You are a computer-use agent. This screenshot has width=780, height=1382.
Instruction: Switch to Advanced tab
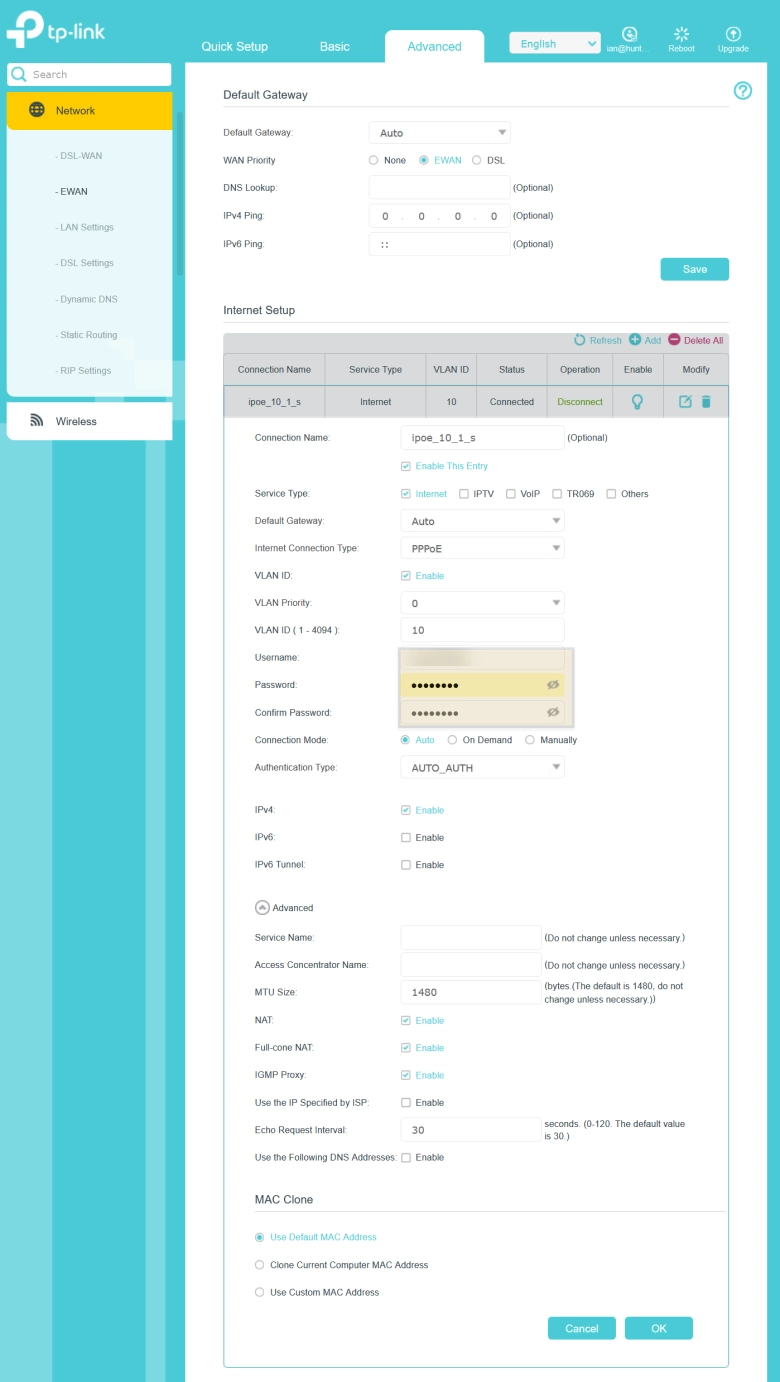pos(434,46)
